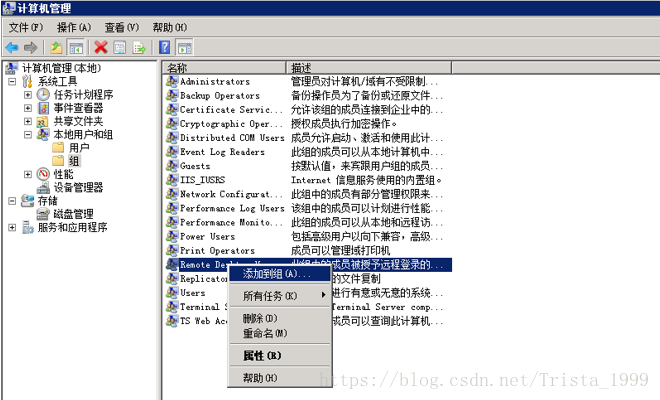This screenshot has width=660, height=400.
Task: Click the Guests group icon
Action: point(172,165)
